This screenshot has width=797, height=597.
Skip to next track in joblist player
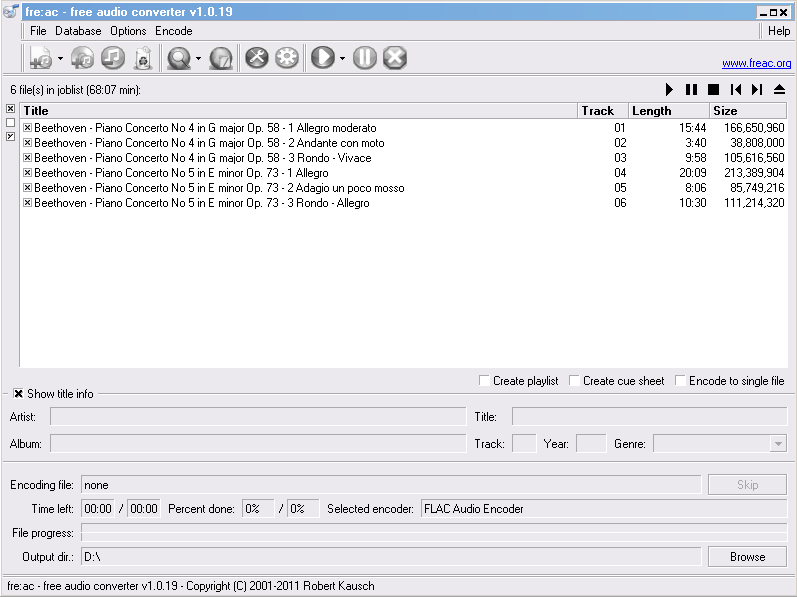[x=757, y=90]
